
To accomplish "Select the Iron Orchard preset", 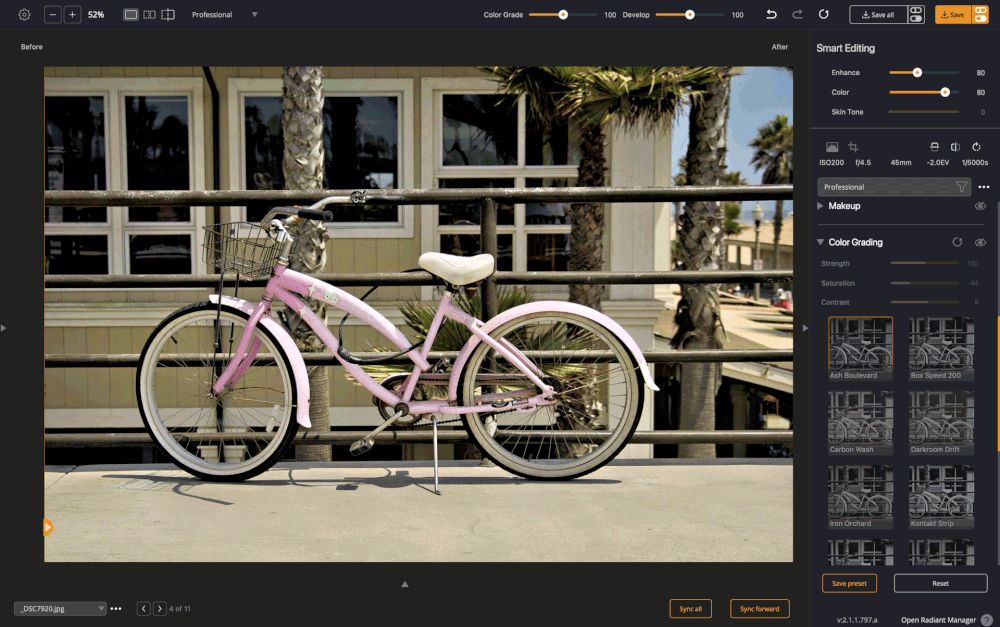I will pos(860,497).
